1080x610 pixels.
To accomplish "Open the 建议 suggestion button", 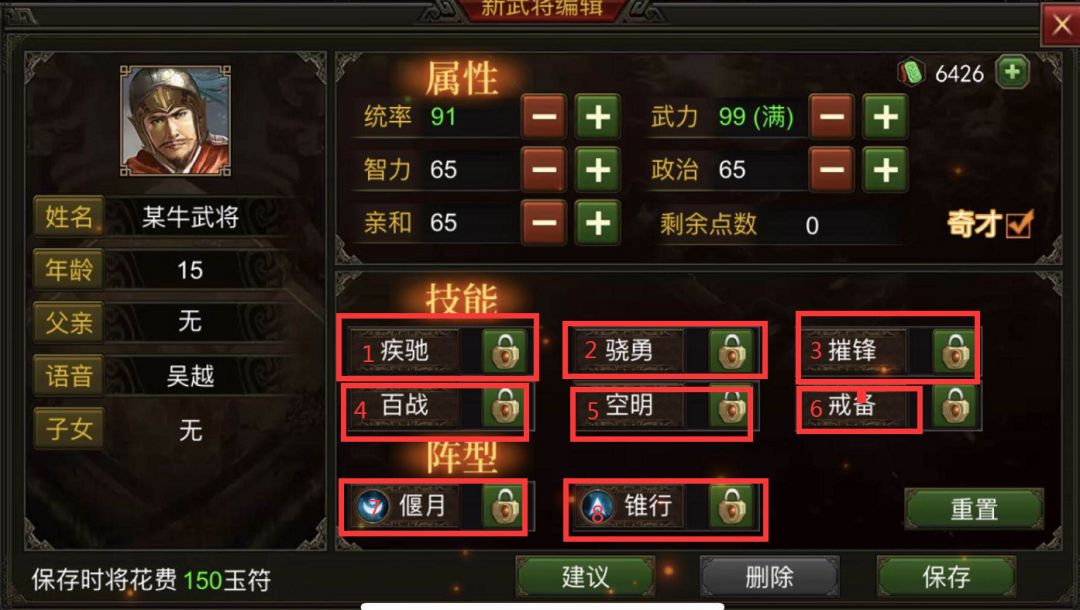I will [x=585, y=577].
